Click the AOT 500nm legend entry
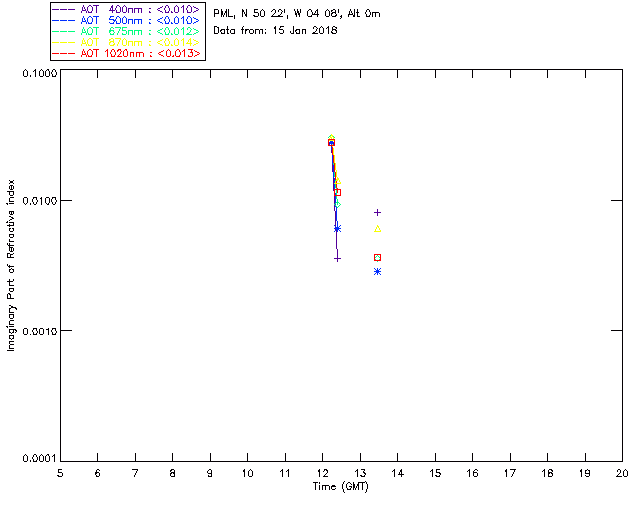 pyautogui.click(x=126, y=20)
